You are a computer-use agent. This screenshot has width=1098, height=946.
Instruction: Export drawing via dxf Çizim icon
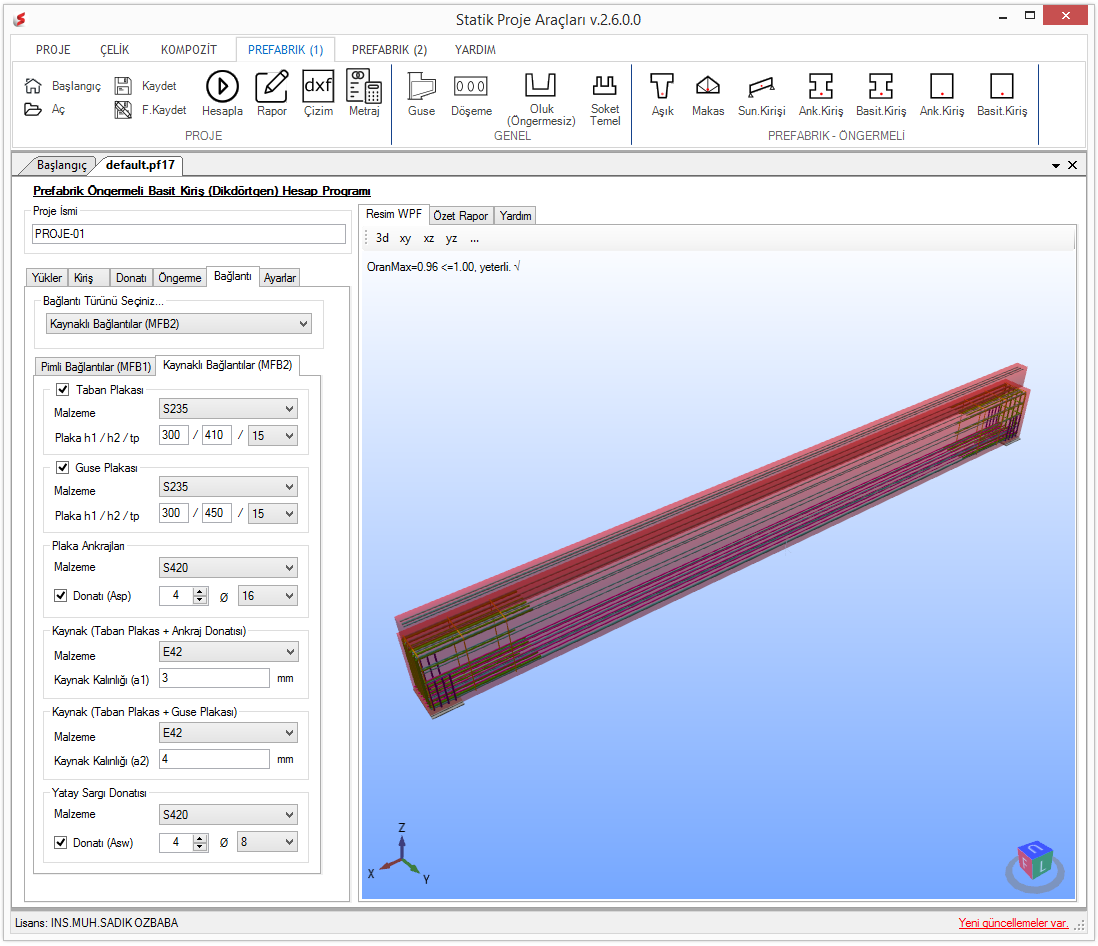318,85
